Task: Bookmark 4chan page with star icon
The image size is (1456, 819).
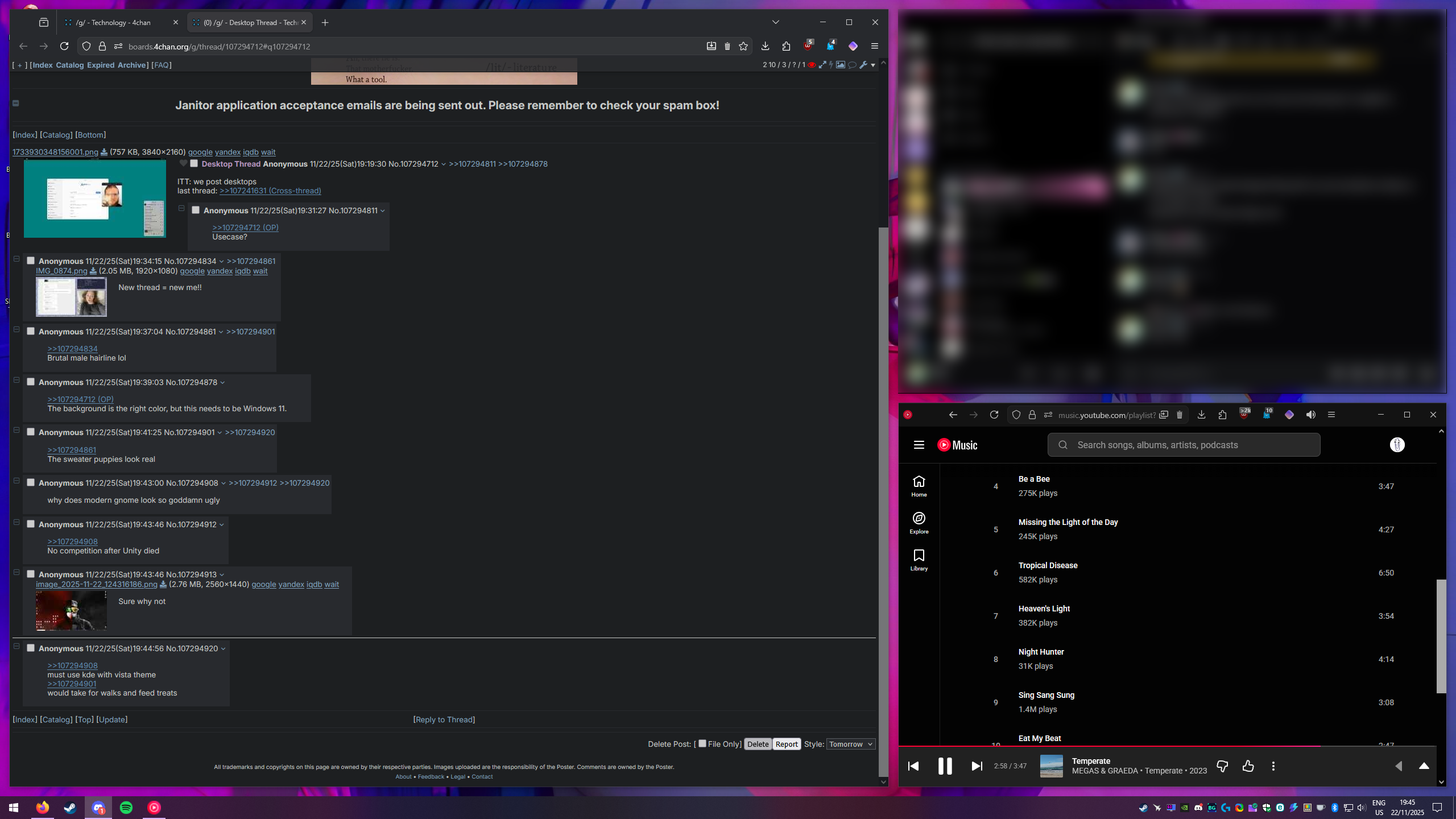Action: click(x=743, y=46)
